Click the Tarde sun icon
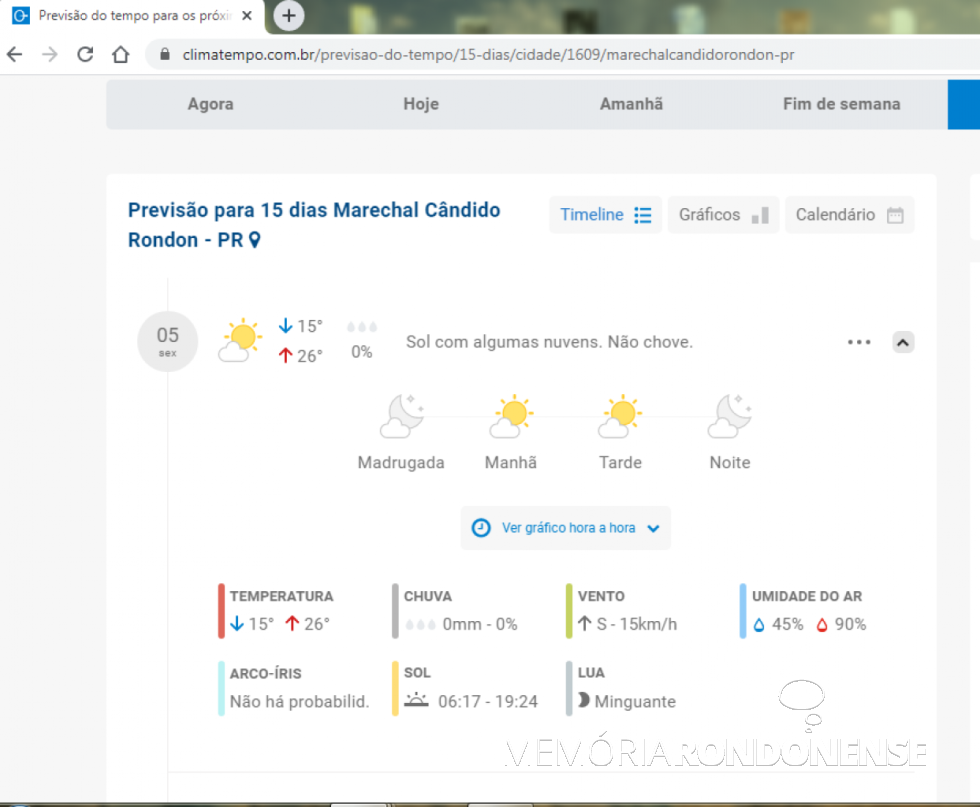This screenshot has width=980, height=807. (620, 417)
